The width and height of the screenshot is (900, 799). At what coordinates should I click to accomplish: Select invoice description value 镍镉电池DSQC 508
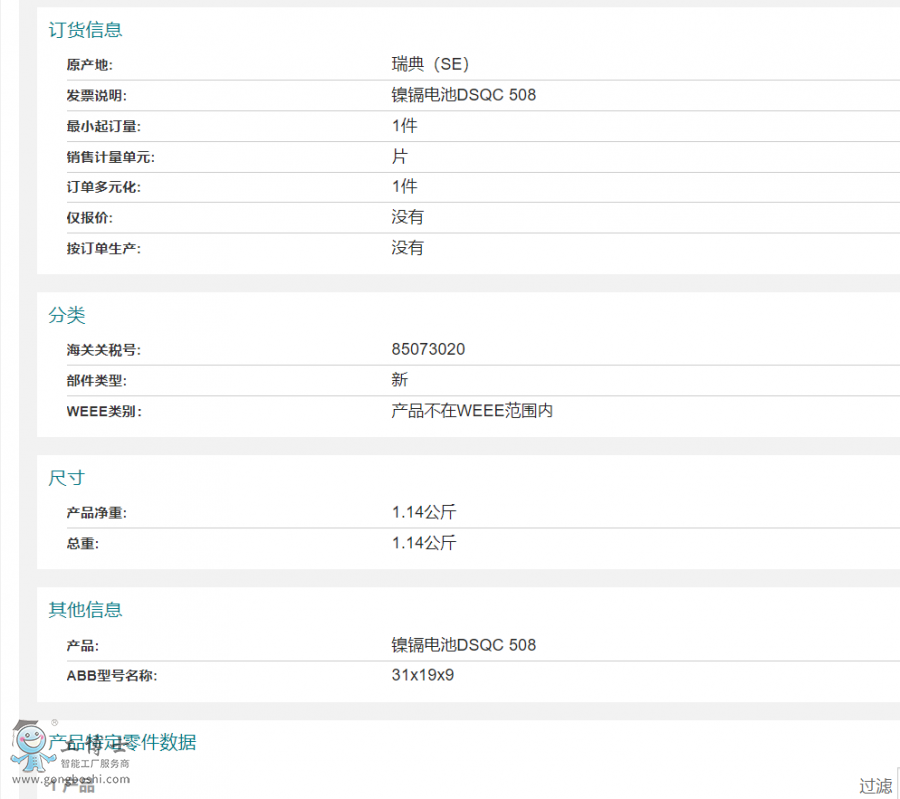click(x=463, y=95)
